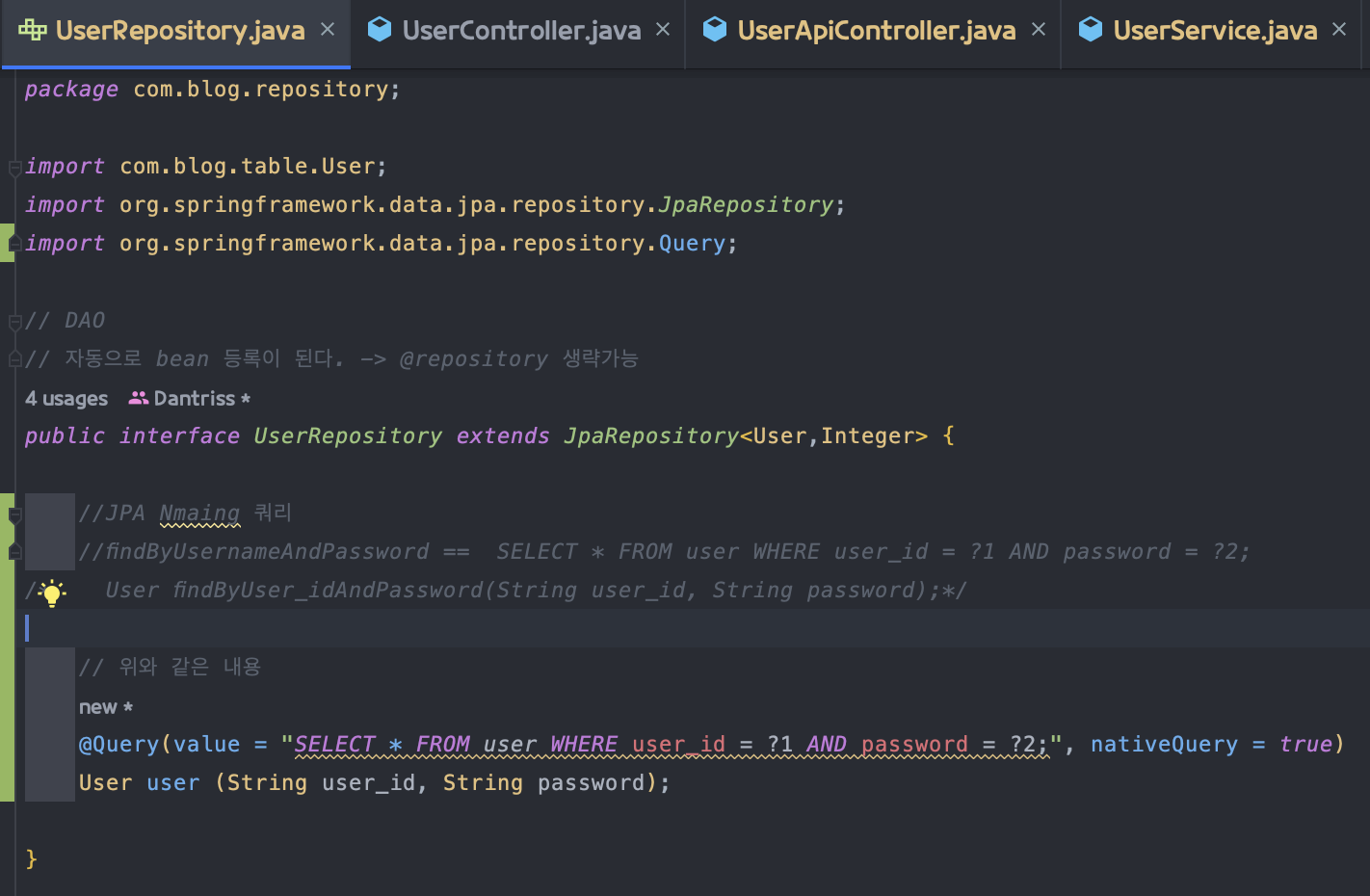Click the 'true' value of nativeQuery
The width and height of the screenshot is (1370, 896).
tap(1305, 745)
